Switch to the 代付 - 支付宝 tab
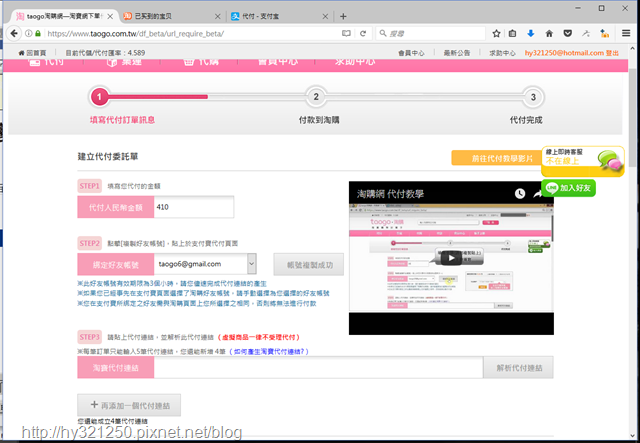The width and height of the screenshot is (640, 443). [280, 16]
